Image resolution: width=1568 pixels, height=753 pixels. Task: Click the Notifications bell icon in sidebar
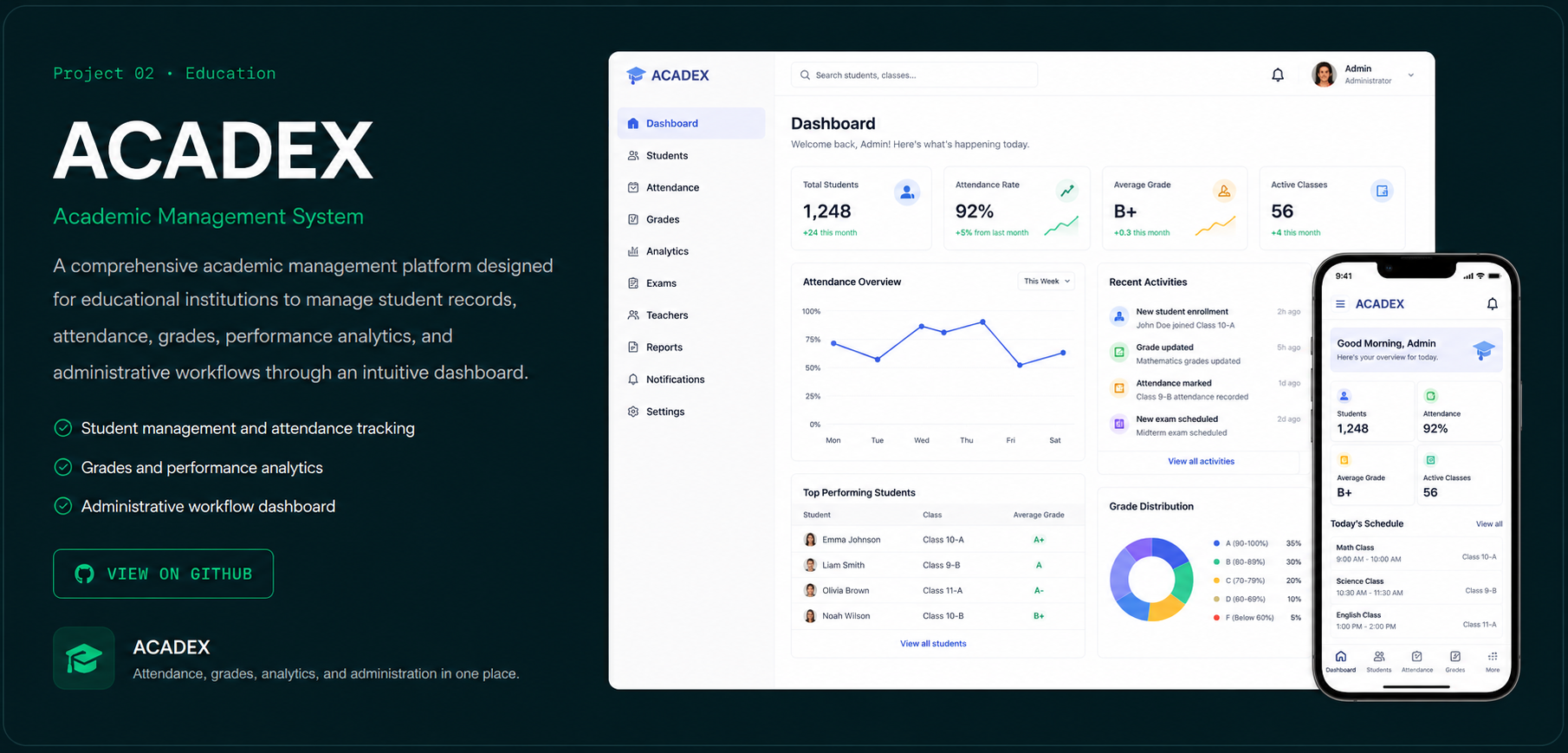pyautogui.click(x=633, y=380)
